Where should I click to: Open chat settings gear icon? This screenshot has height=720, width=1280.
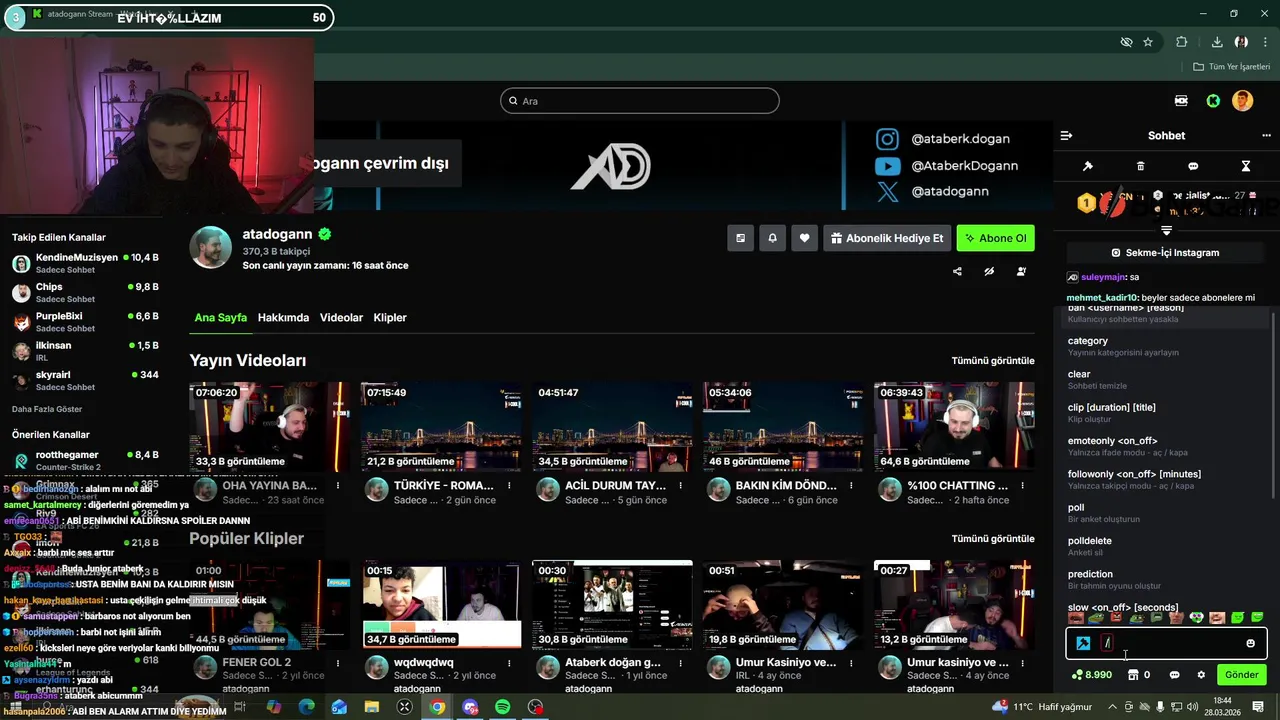pyautogui.click(x=1201, y=675)
